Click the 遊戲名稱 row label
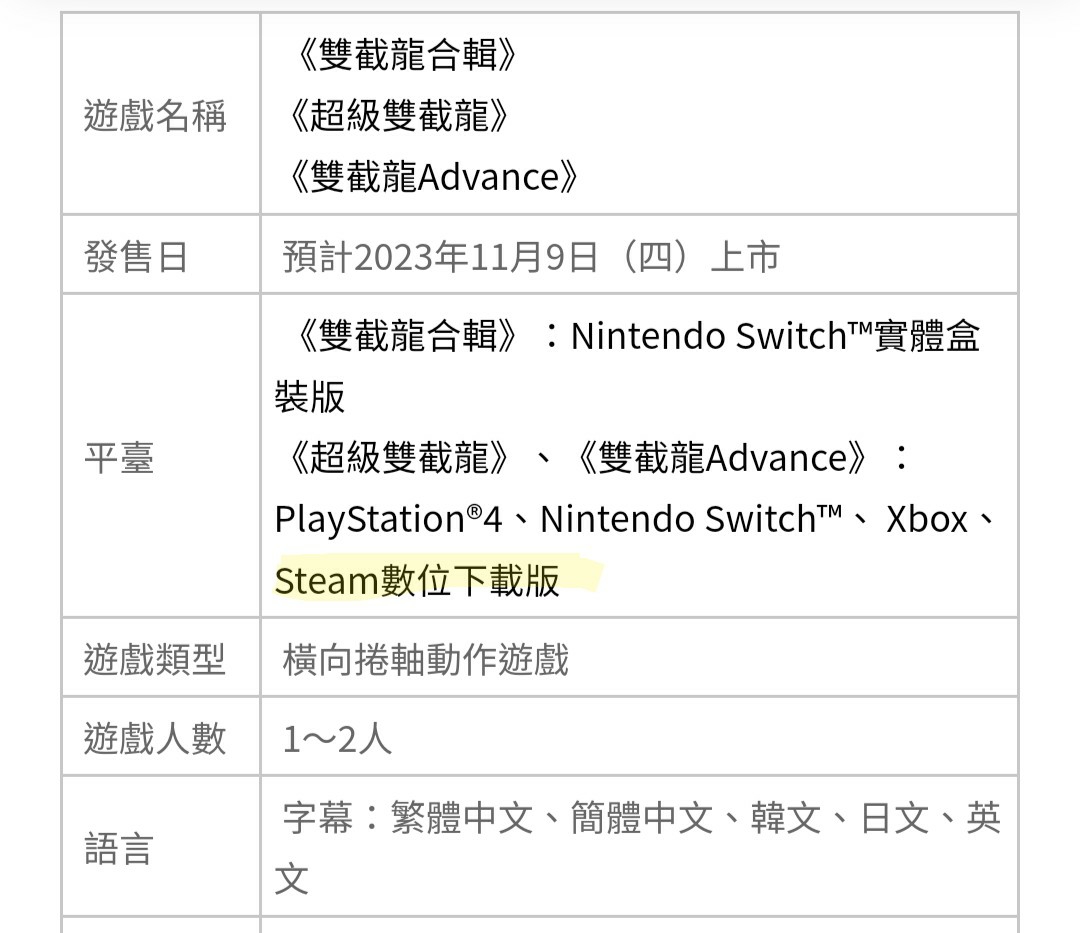 [155, 117]
